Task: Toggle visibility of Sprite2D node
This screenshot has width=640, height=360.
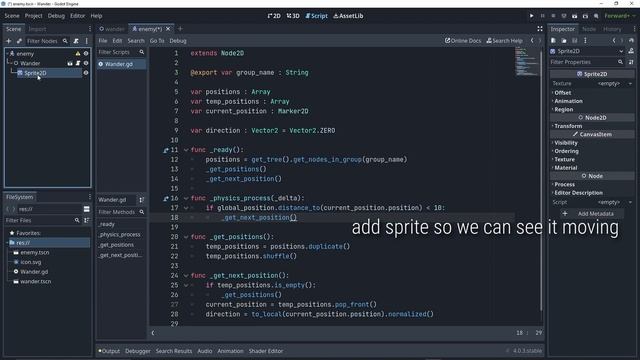Action: pyautogui.click(x=86, y=73)
